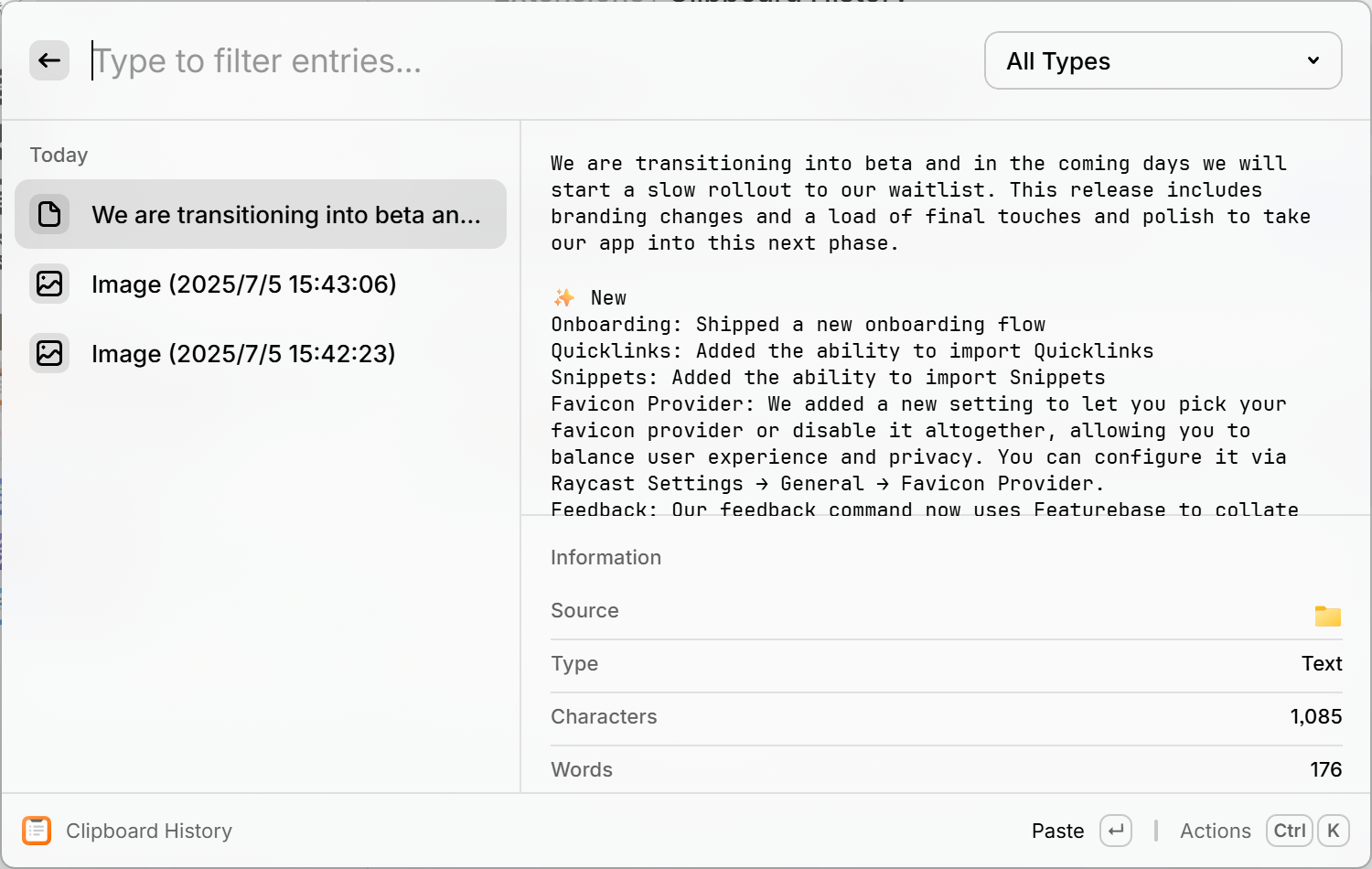
Task: Click the chevron arrow in the All Types selector
Action: point(1313,60)
